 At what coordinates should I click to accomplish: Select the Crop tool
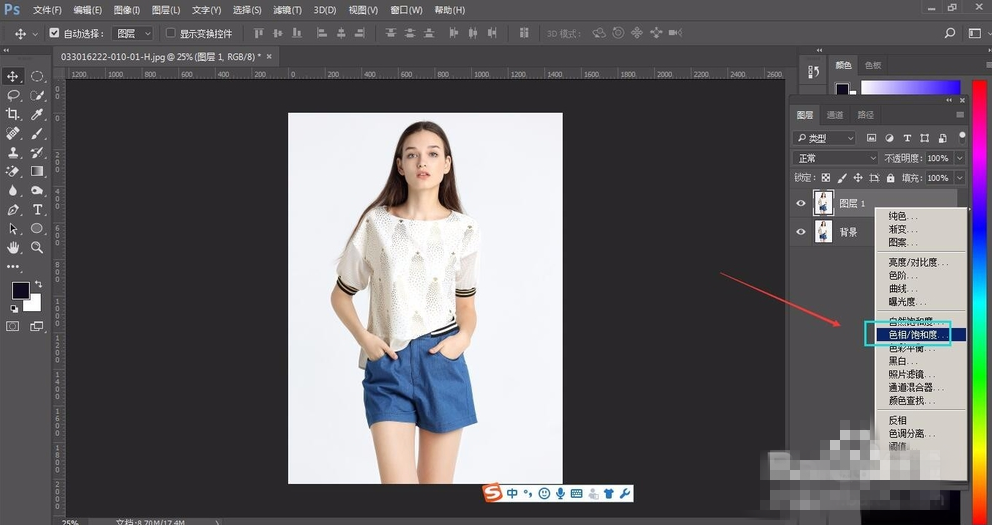click(x=14, y=115)
